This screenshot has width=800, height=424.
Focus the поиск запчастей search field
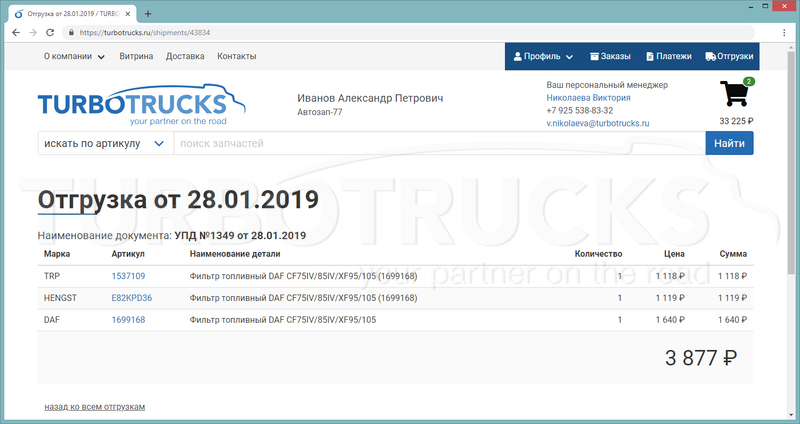click(x=440, y=143)
